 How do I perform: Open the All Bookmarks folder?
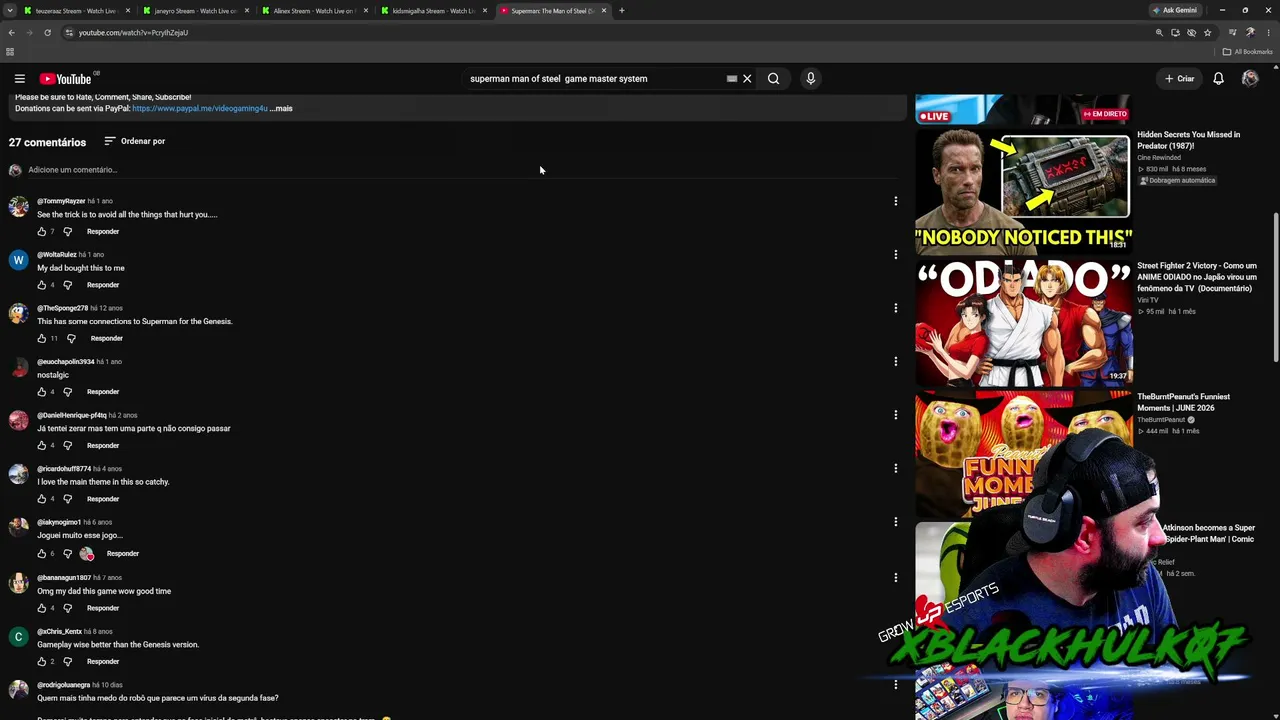click(1248, 52)
